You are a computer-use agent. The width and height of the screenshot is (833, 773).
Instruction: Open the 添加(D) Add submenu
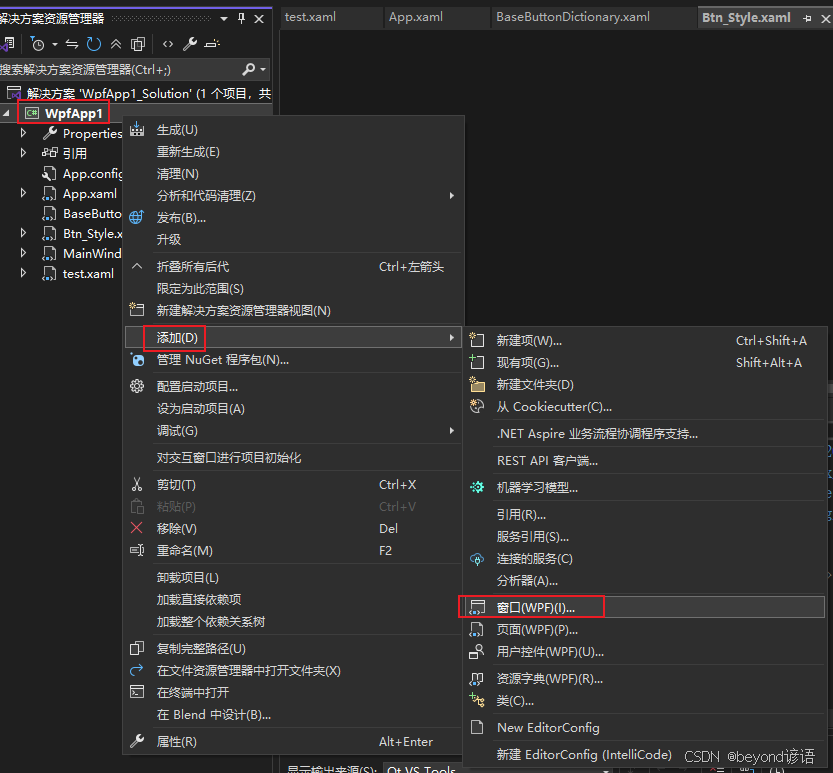pyautogui.click(x=293, y=337)
